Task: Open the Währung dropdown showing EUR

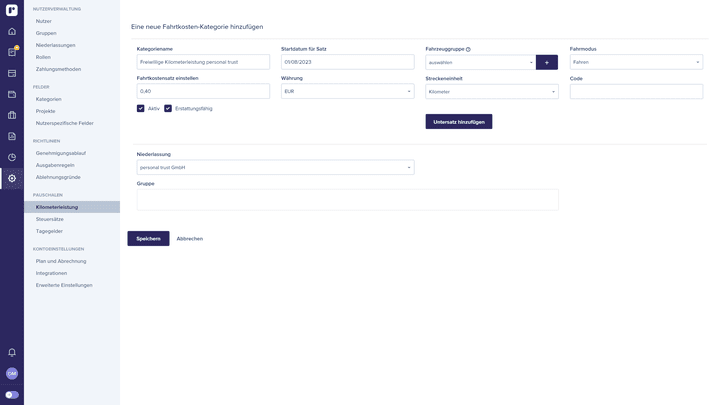Action: pos(347,91)
